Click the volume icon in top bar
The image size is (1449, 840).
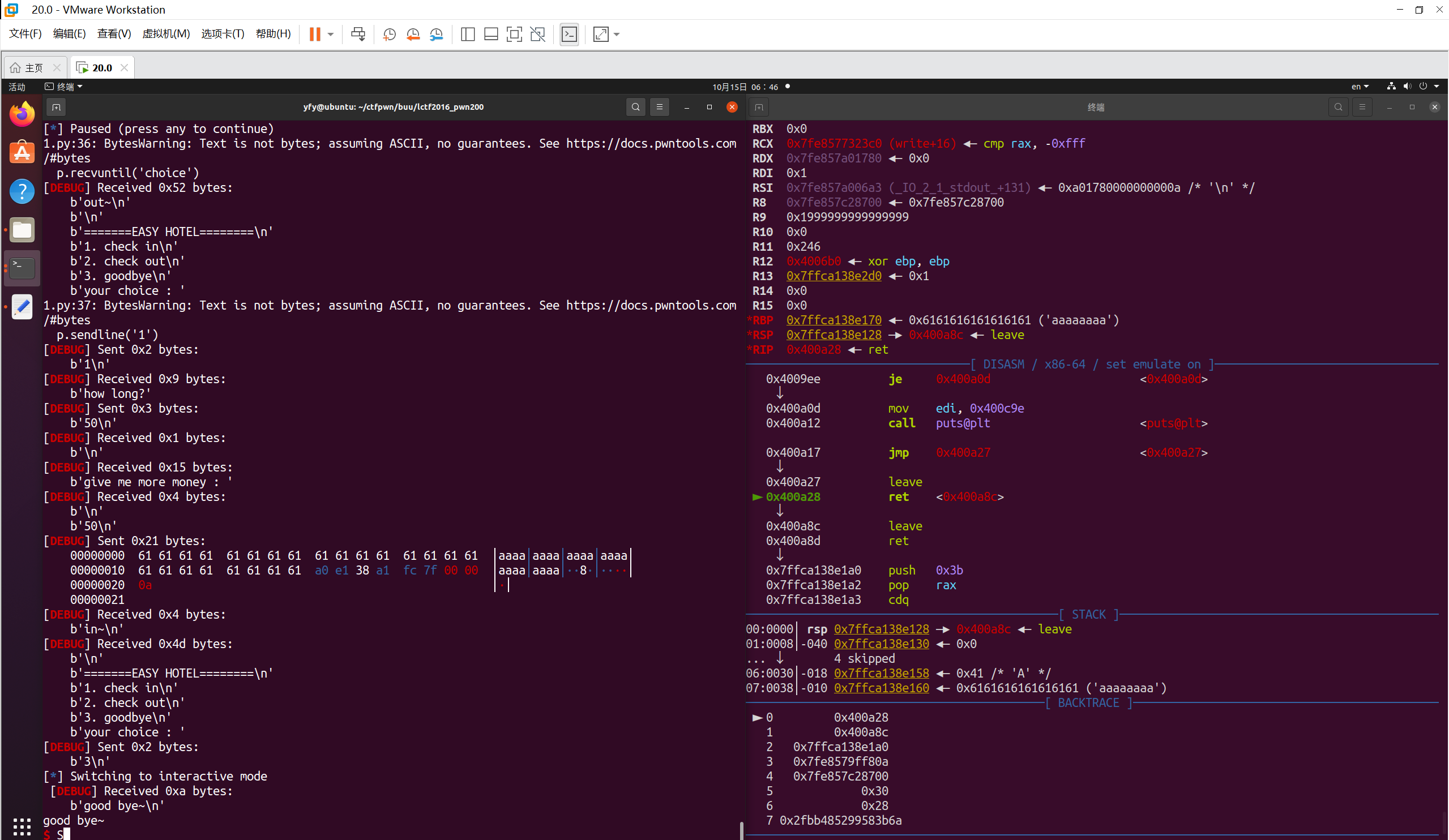click(1407, 87)
